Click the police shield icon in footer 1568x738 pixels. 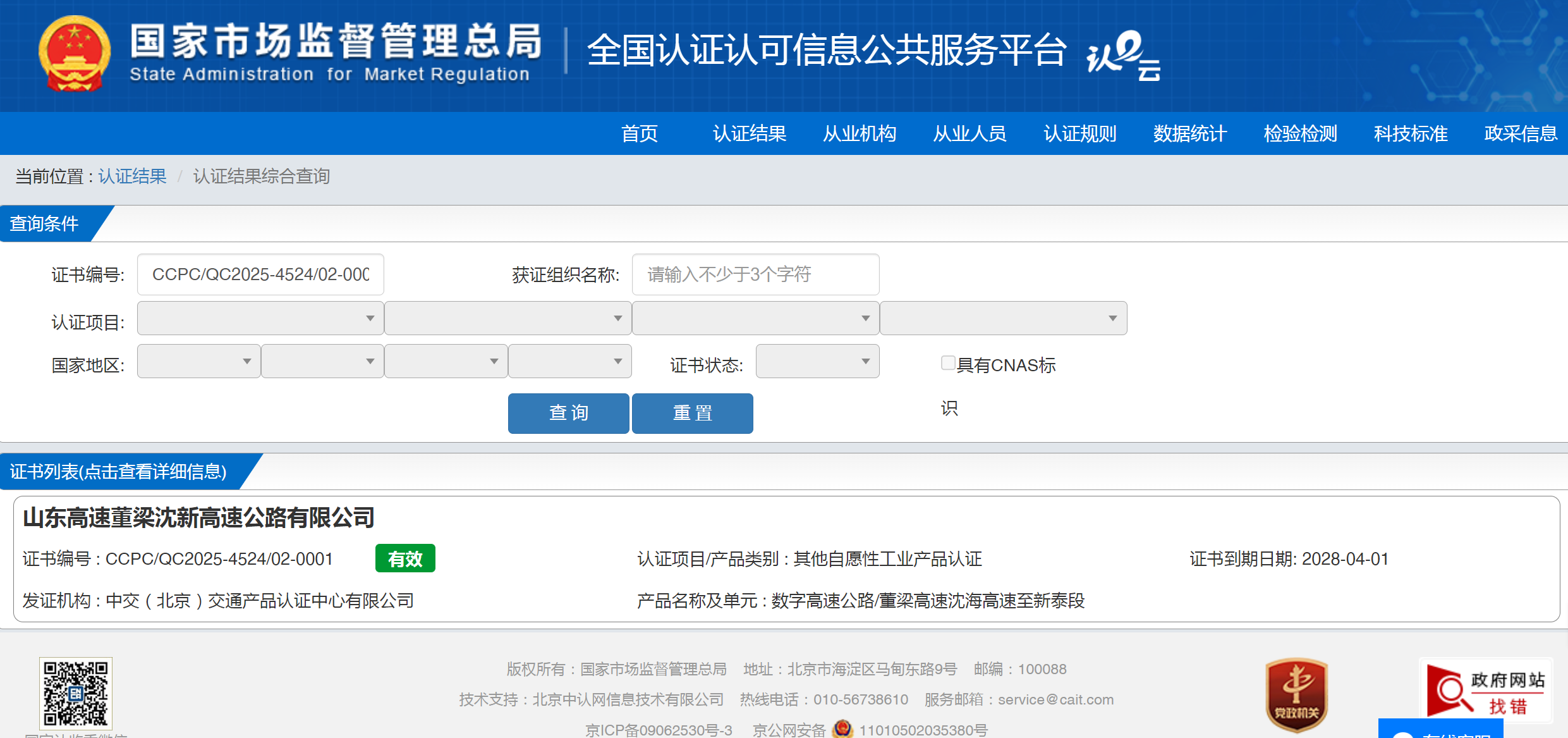[842, 729]
